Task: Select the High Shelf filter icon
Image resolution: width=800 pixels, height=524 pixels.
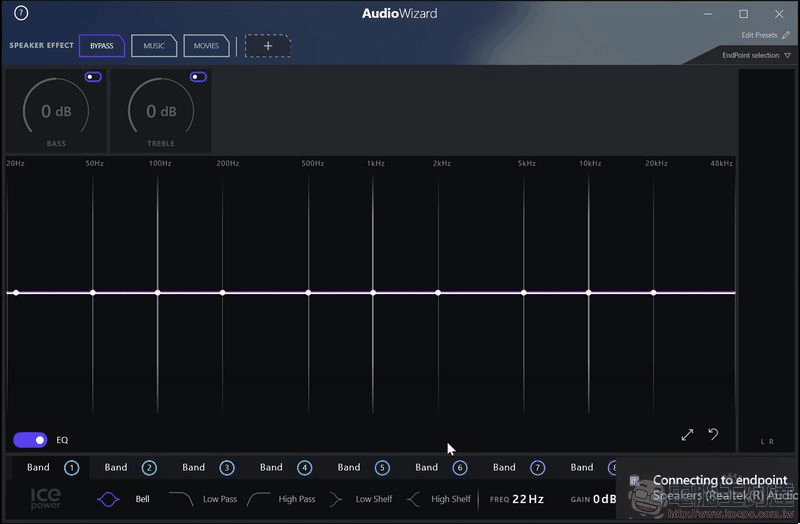Action: coord(414,499)
